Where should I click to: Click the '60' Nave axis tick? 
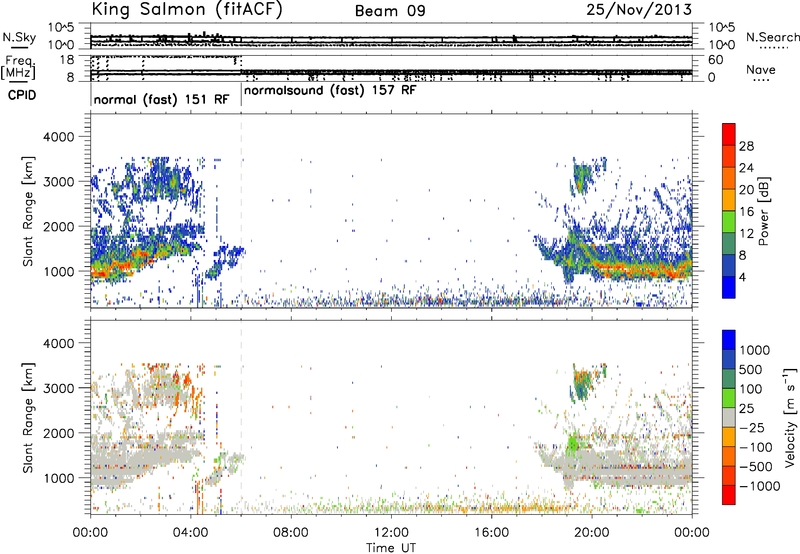pyautogui.click(x=715, y=60)
